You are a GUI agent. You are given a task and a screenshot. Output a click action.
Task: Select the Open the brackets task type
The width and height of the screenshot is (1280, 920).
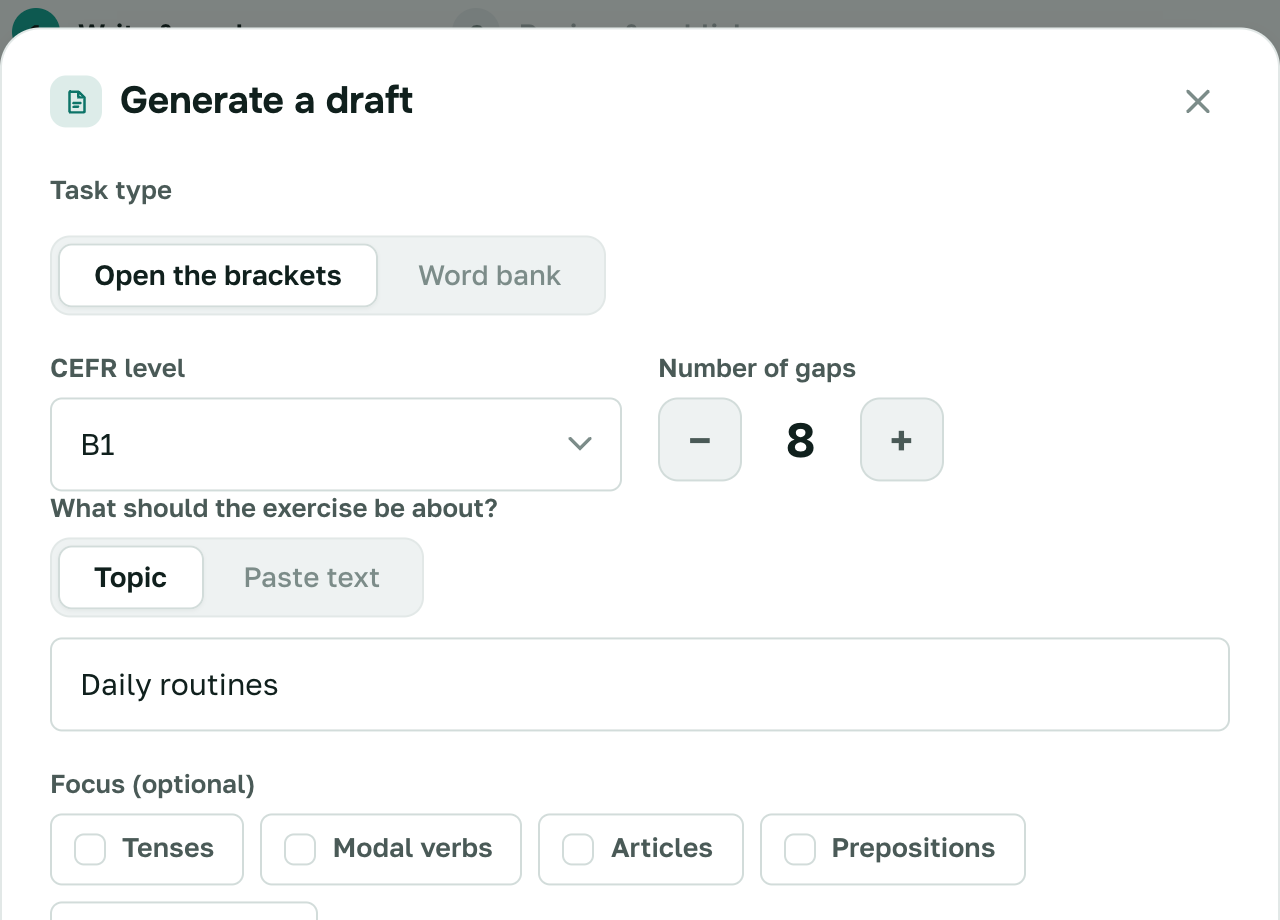tap(218, 276)
